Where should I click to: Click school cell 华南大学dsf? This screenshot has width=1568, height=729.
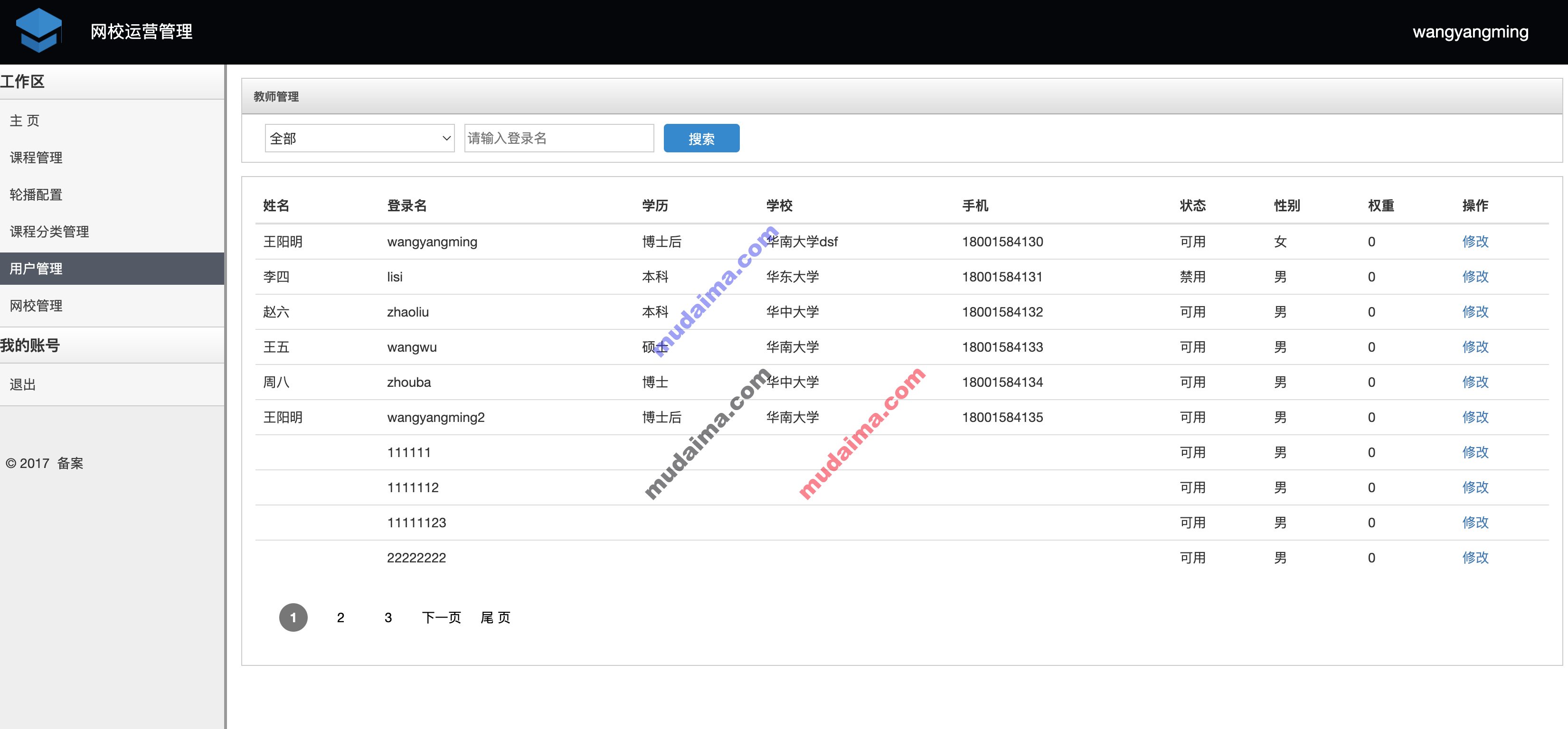(802, 242)
